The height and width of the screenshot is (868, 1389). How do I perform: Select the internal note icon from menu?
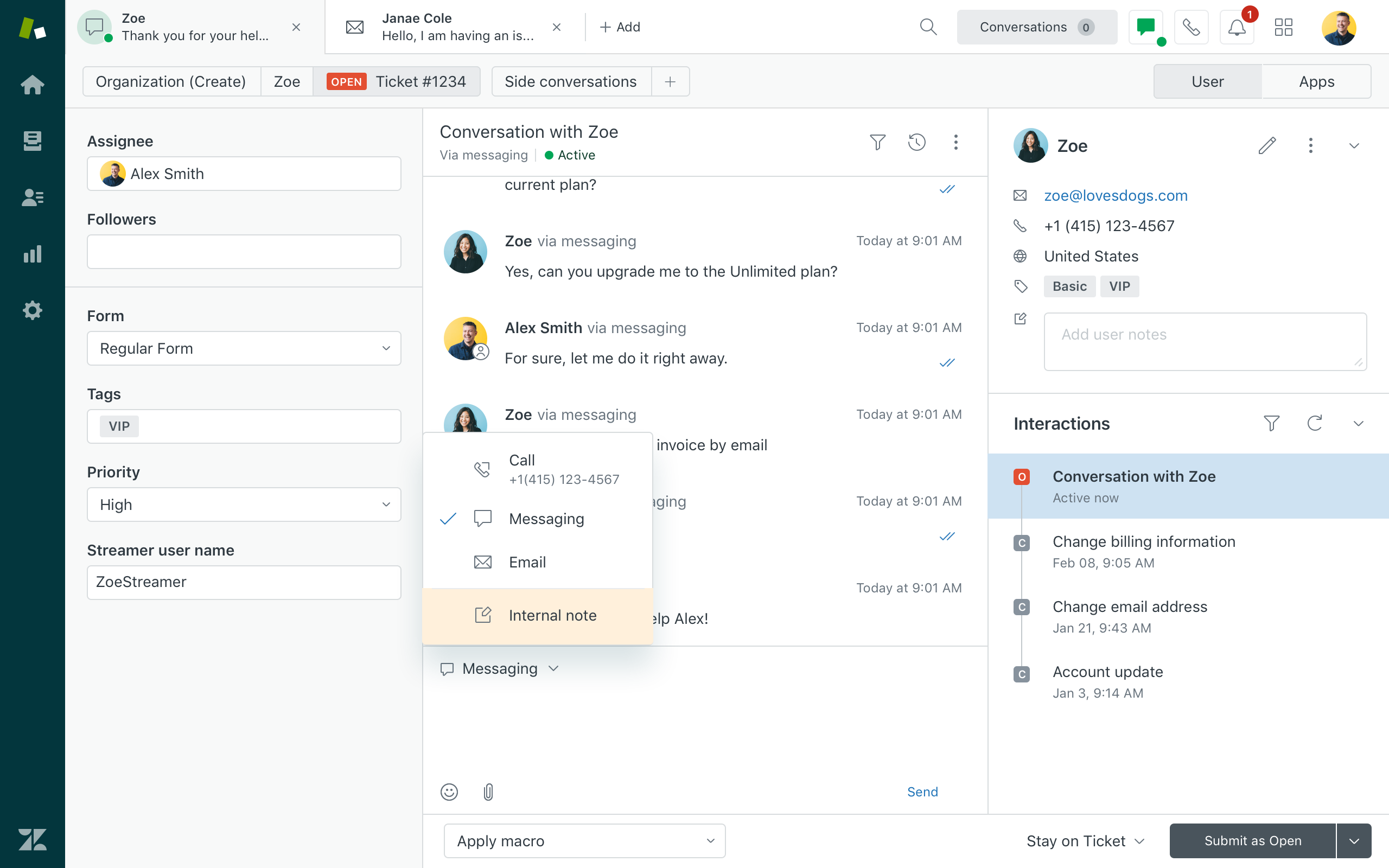(x=483, y=614)
